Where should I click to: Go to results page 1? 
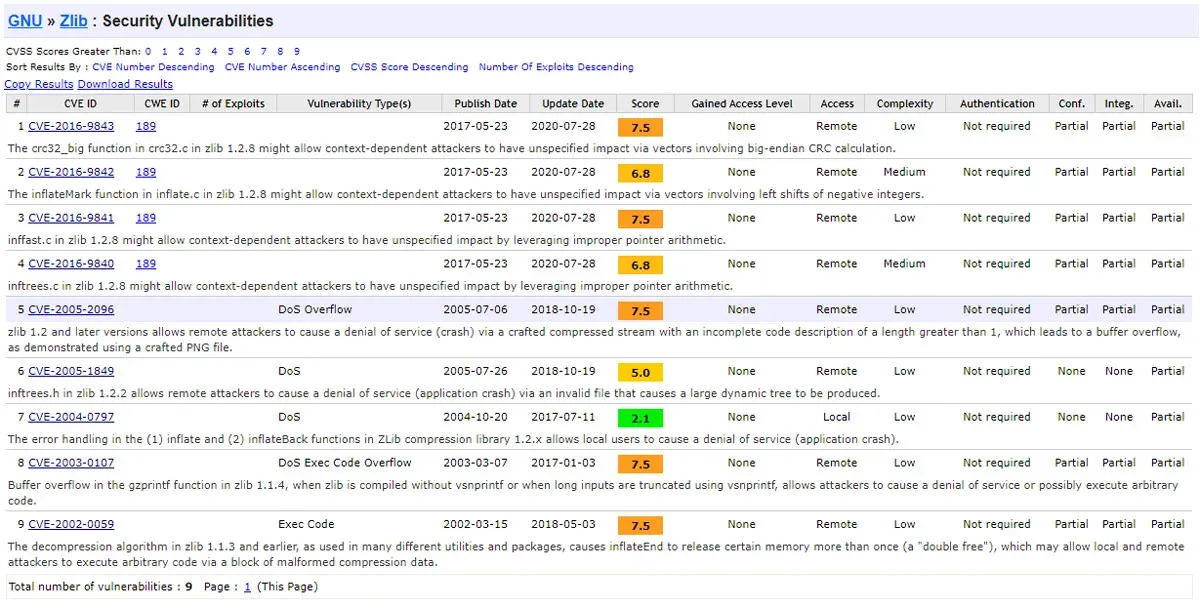click(247, 586)
